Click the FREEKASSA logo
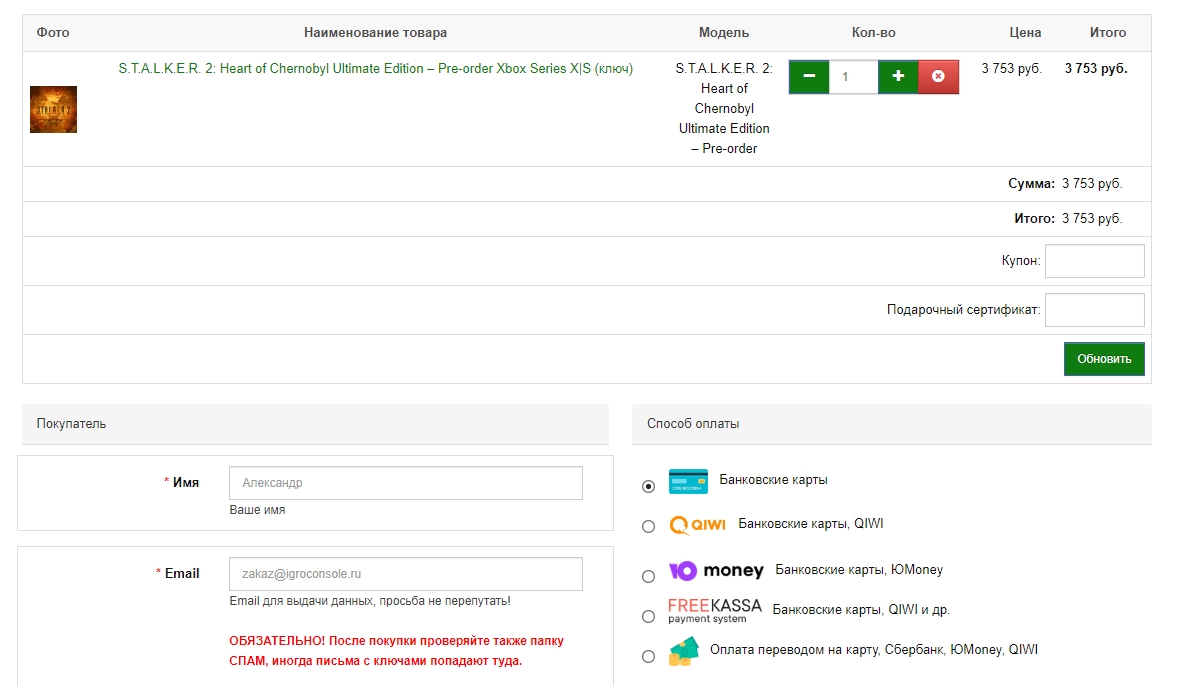The height and width of the screenshot is (686, 1195). click(x=715, y=610)
